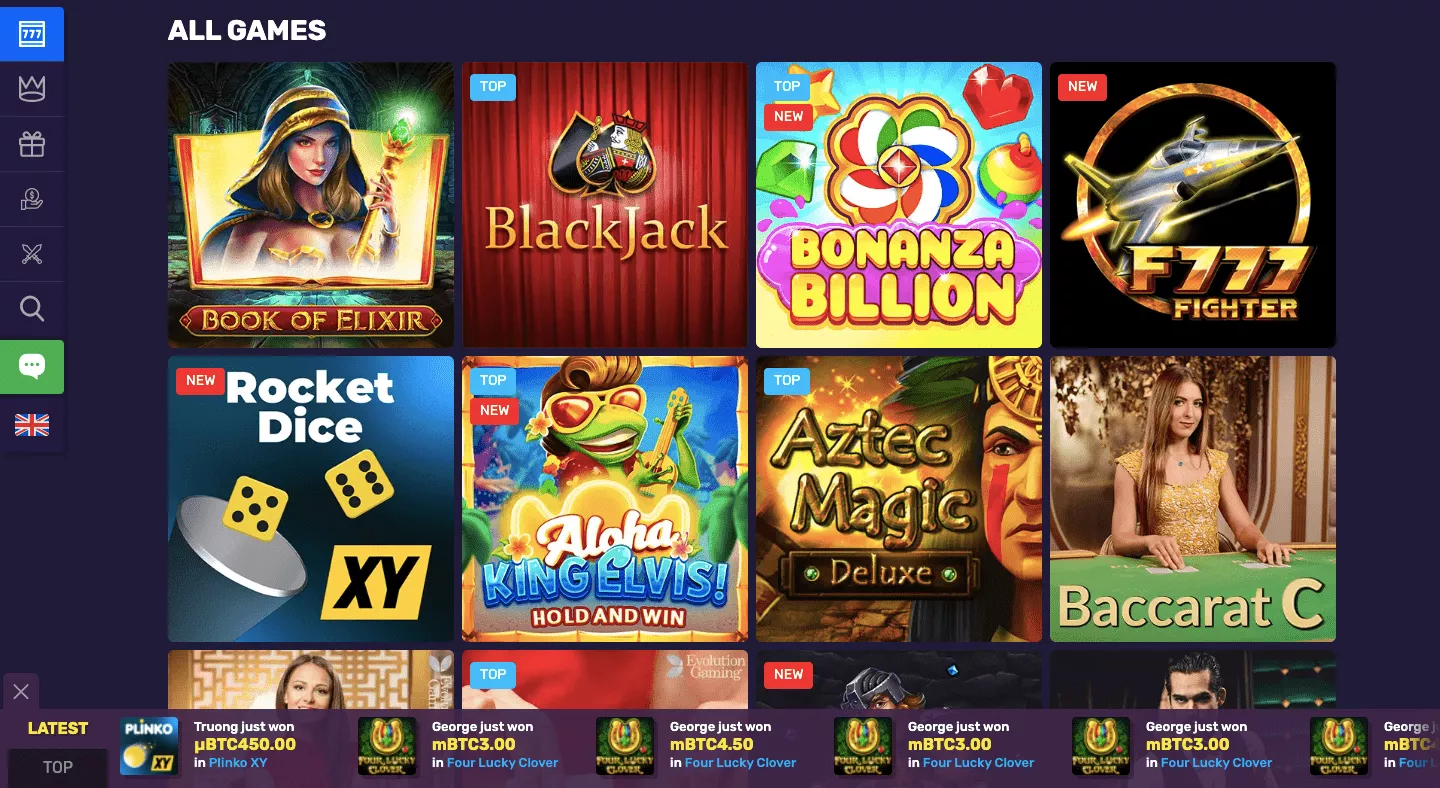Open F777 Fighter game tile
The width and height of the screenshot is (1440, 788).
(x=1193, y=205)
